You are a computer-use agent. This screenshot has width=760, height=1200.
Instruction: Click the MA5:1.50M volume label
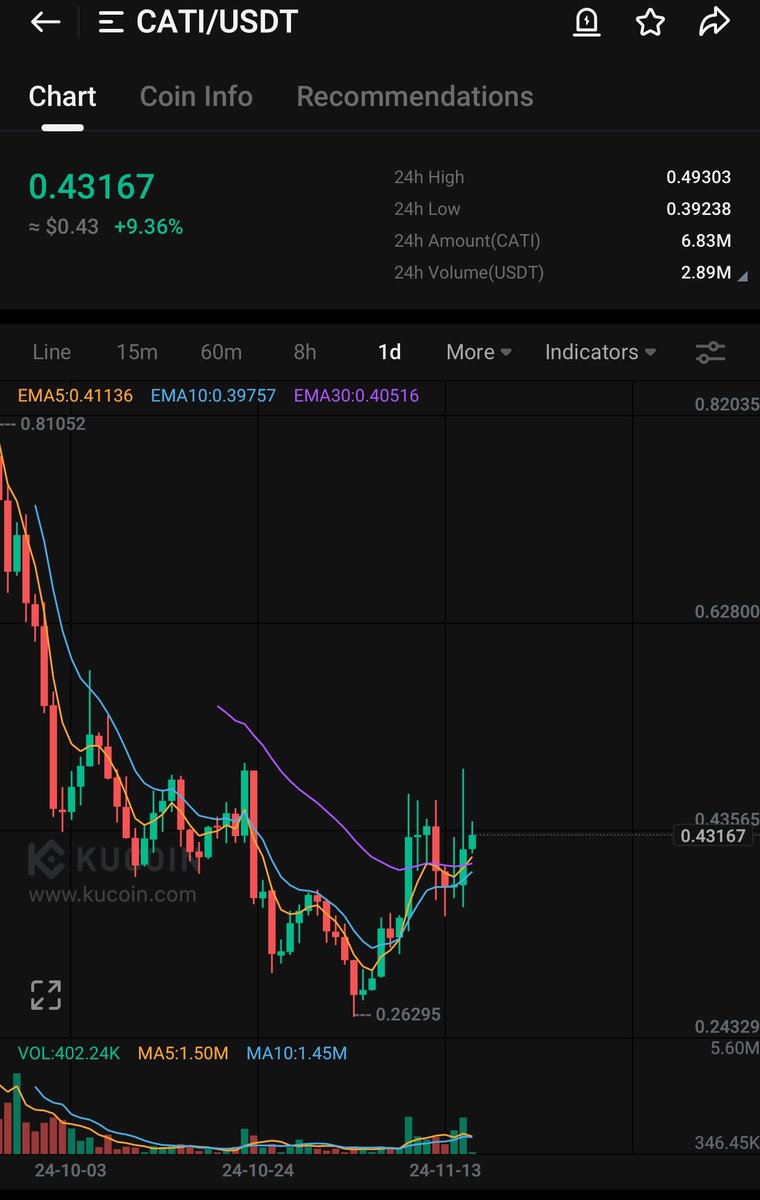pyautogui.click(x=183, y=1053)
